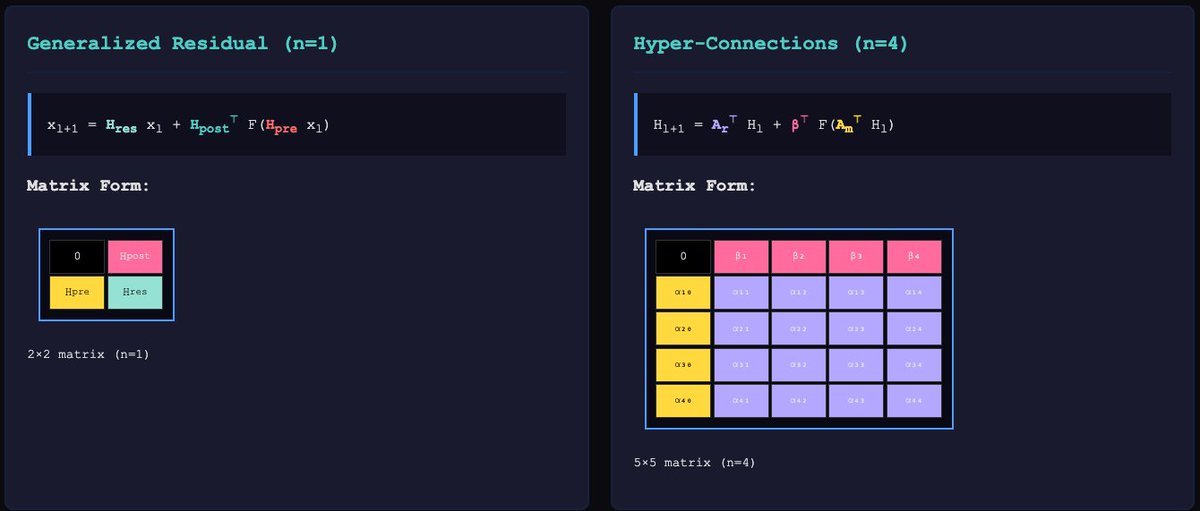Click the '5×5 matrix (n=4)' caption
1200x511 pixels.
[694, 462]
